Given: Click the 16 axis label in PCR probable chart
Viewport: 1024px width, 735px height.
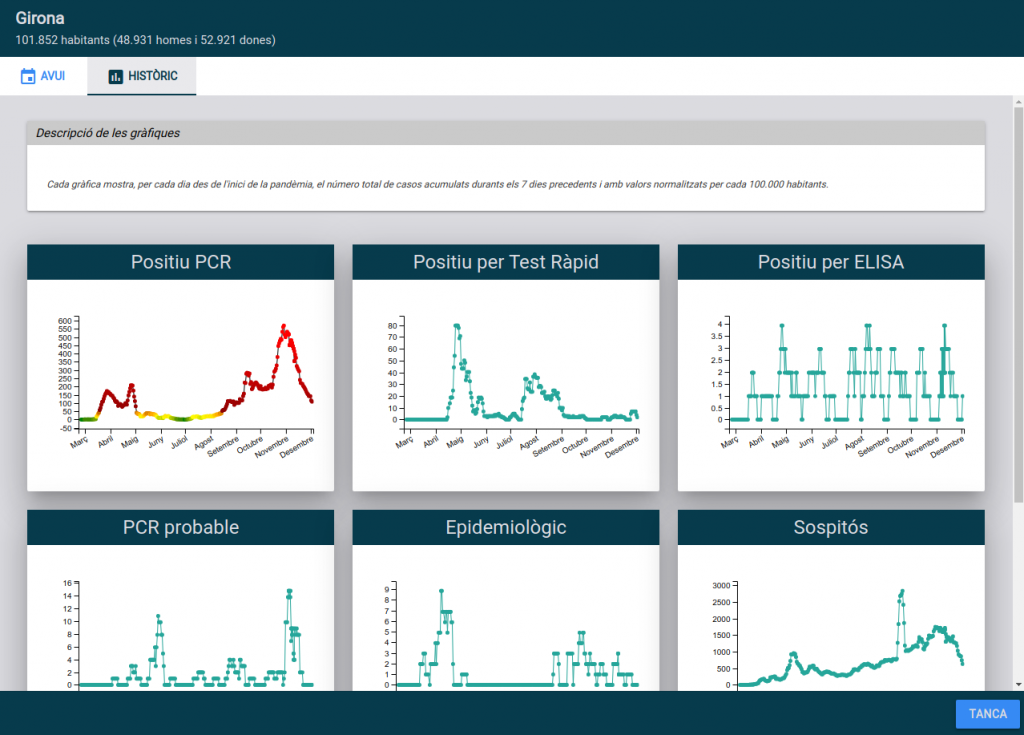Looking at the screenshot, I should coord(67,583).
